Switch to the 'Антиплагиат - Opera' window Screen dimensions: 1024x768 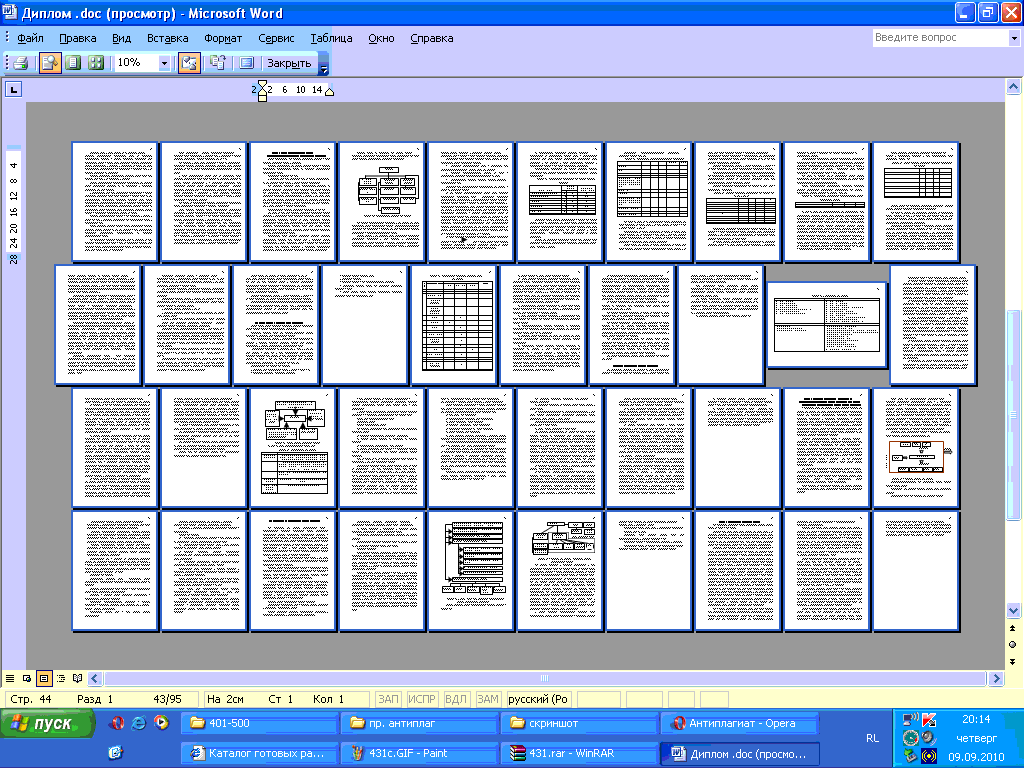tap(739, 724)
